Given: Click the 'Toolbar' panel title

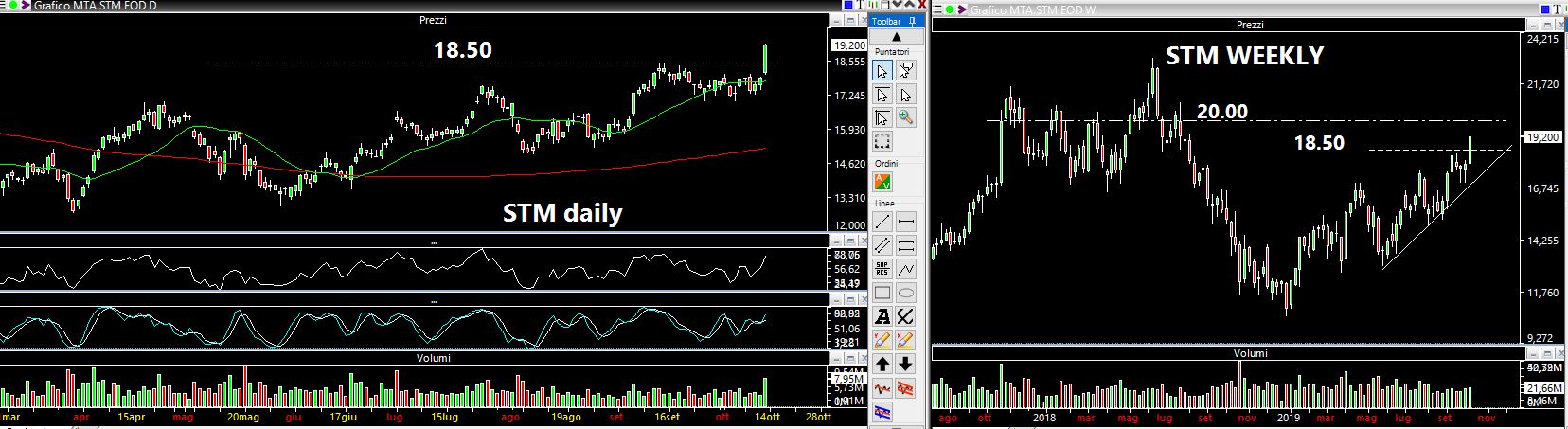Looking at the screenshot, I should 886,22.
